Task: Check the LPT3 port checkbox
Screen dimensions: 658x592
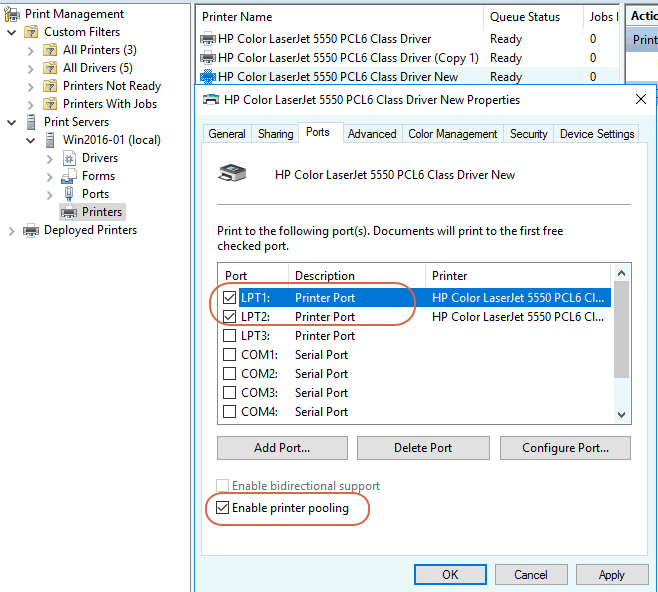Action: (x=230, y=336)
